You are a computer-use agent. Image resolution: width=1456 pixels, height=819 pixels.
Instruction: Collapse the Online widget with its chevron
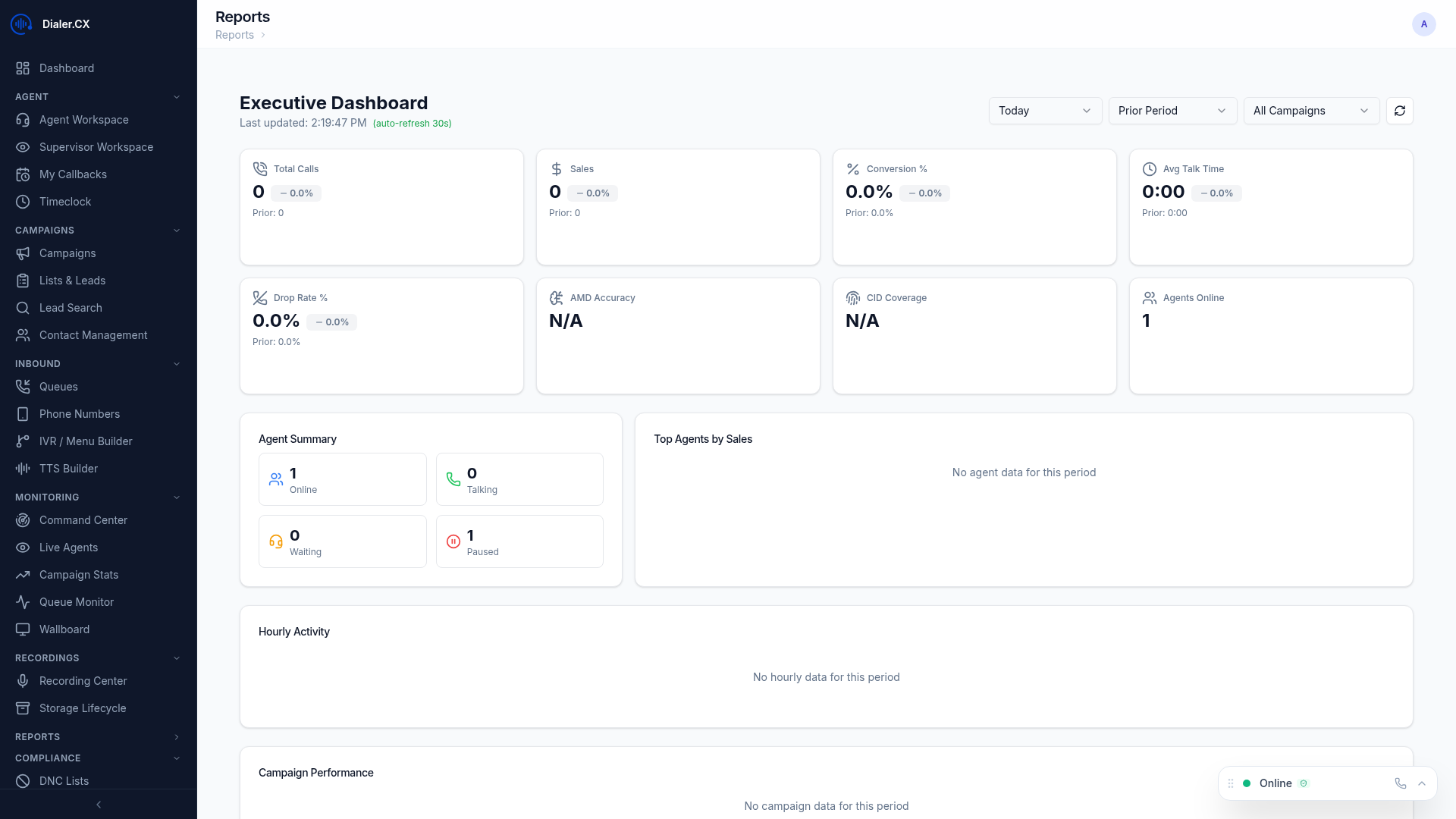pyautogui.click(x=1422, y=783)
